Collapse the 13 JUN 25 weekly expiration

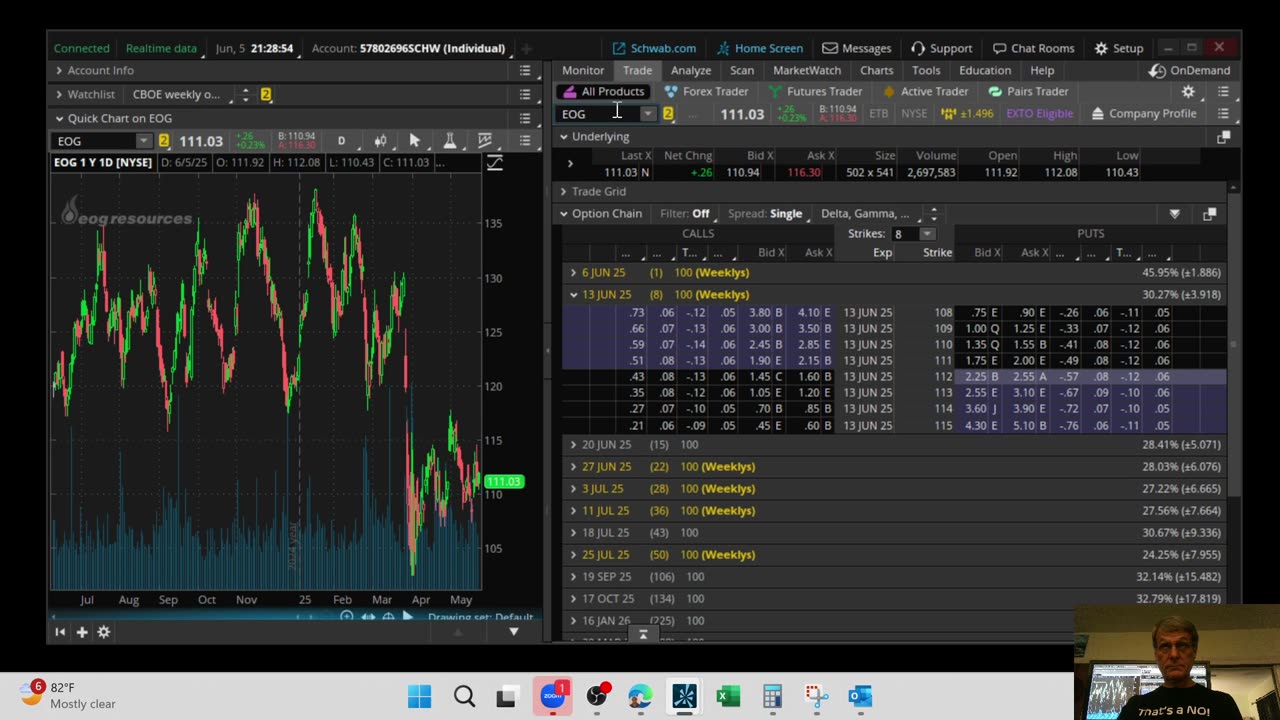pyautogui.click(x=573, y=295)
